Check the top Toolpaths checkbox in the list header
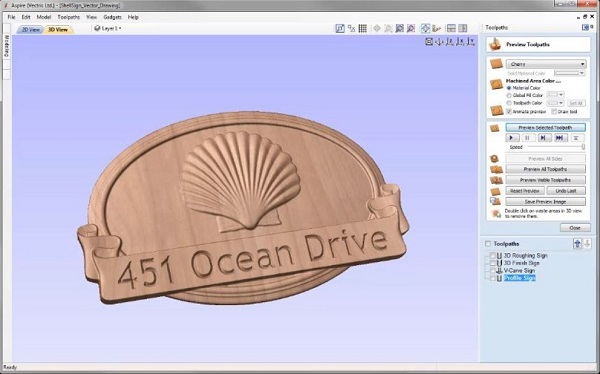The width and height of the screenshot is (600, 374). [488, 244]
